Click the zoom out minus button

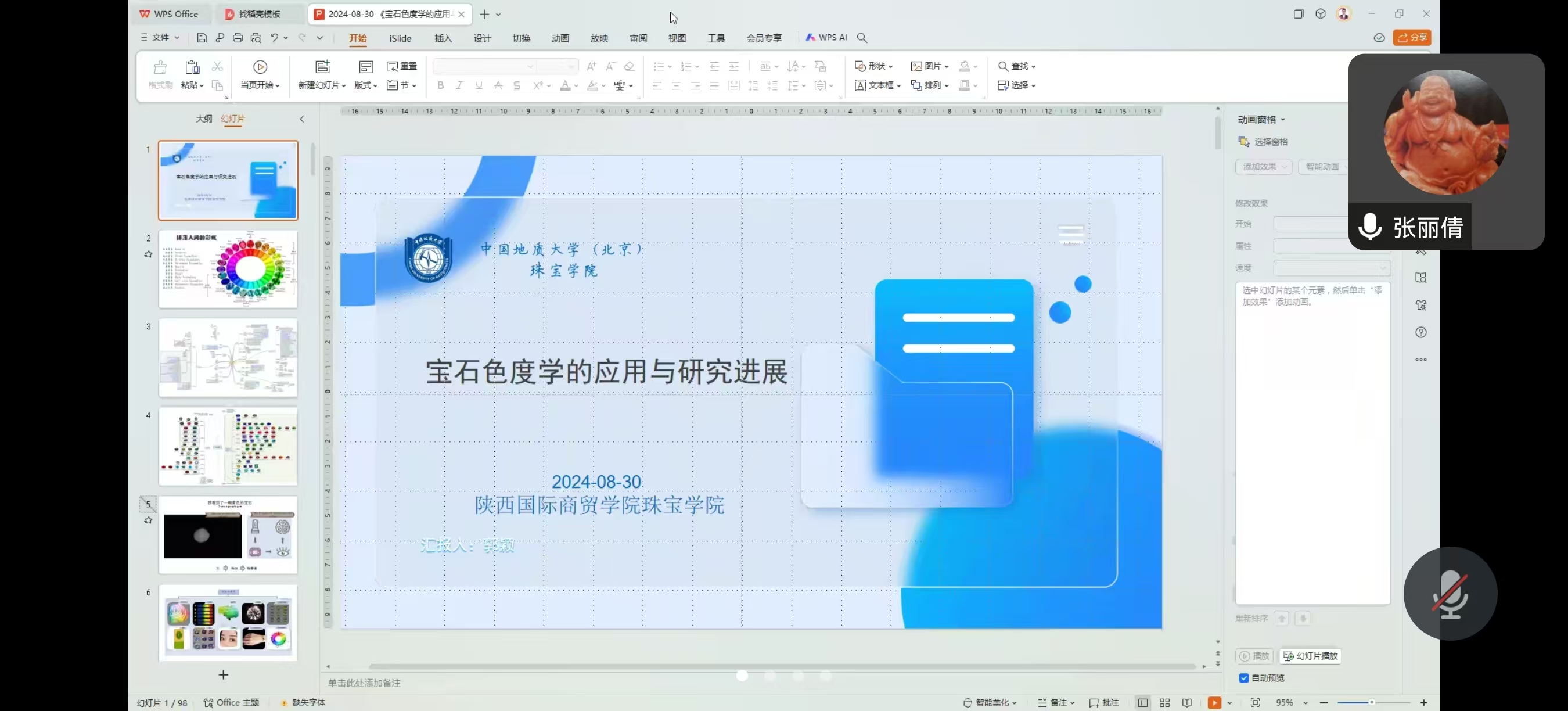(1324, 702)
